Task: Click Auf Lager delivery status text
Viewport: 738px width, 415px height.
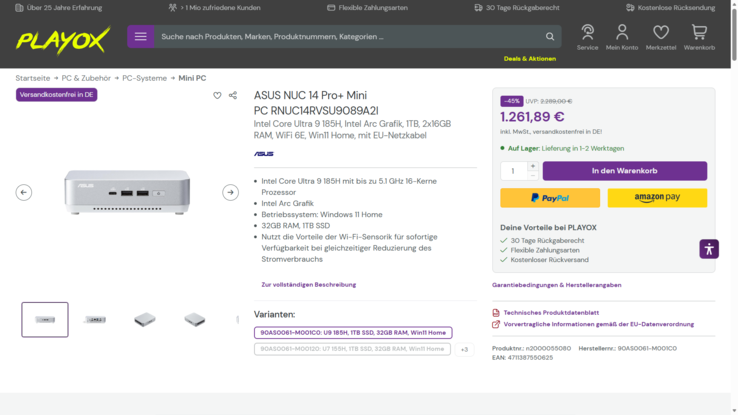Action: (x=566, y=148)
